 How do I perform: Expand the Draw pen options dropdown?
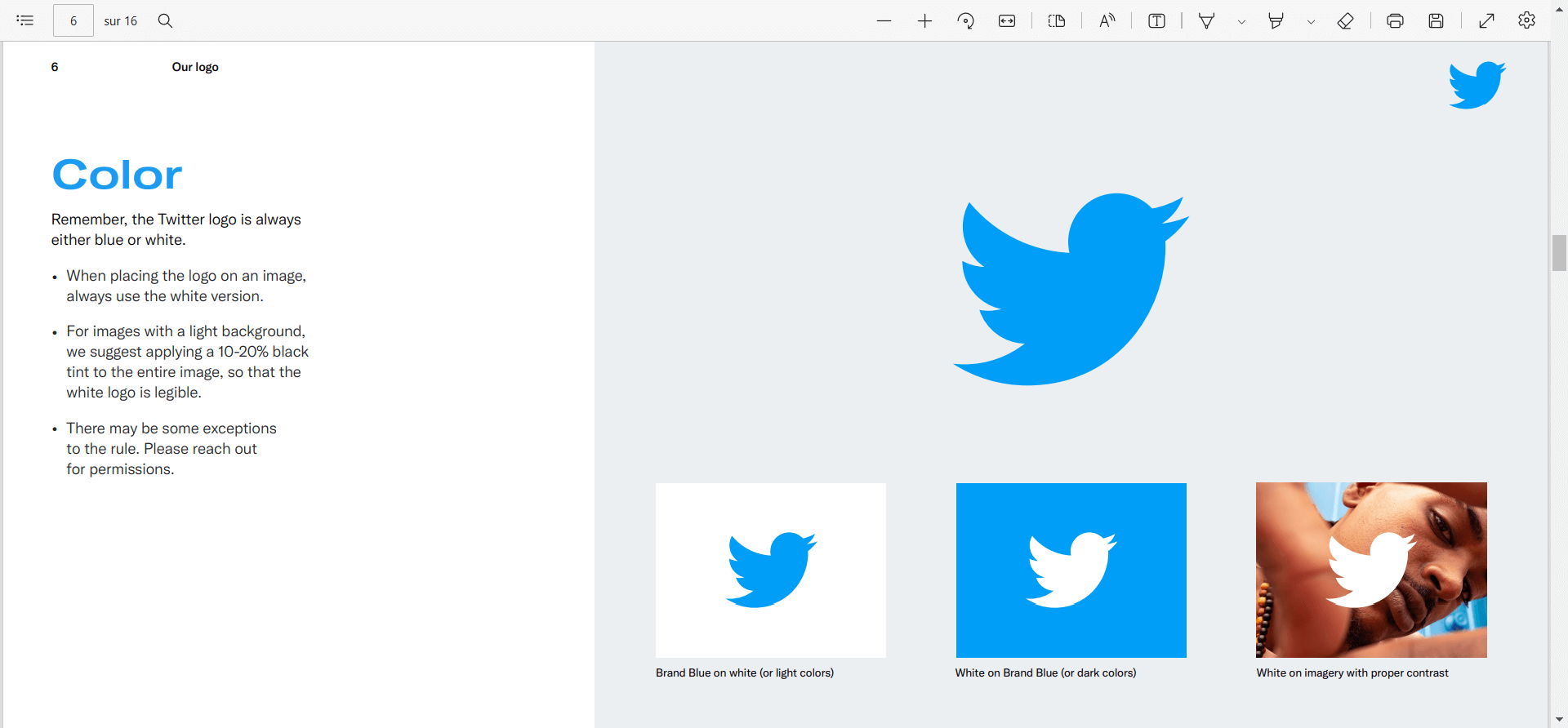(x=1241, y=22)
